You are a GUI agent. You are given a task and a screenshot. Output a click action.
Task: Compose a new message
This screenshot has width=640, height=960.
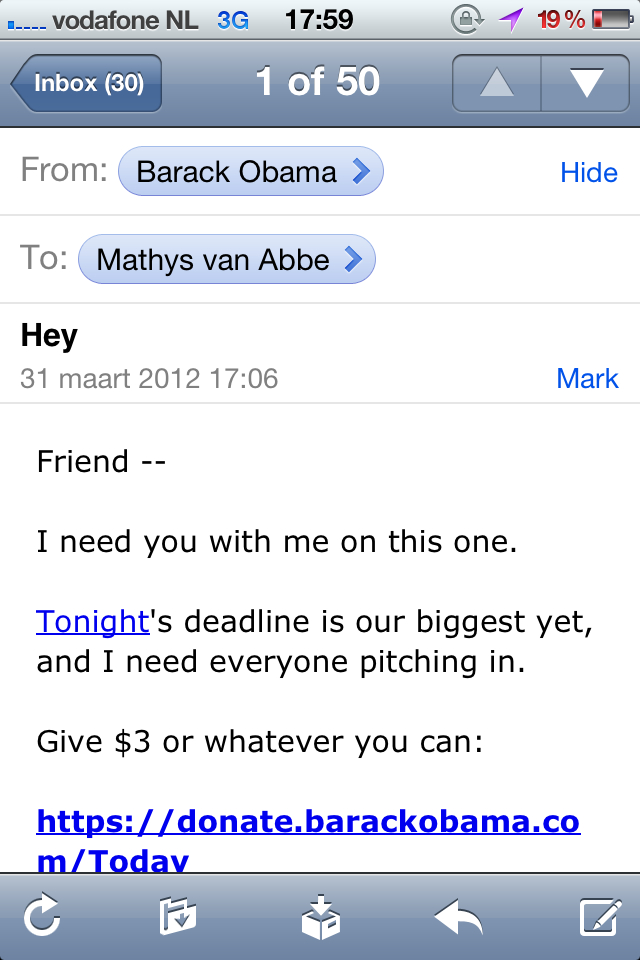600,916
